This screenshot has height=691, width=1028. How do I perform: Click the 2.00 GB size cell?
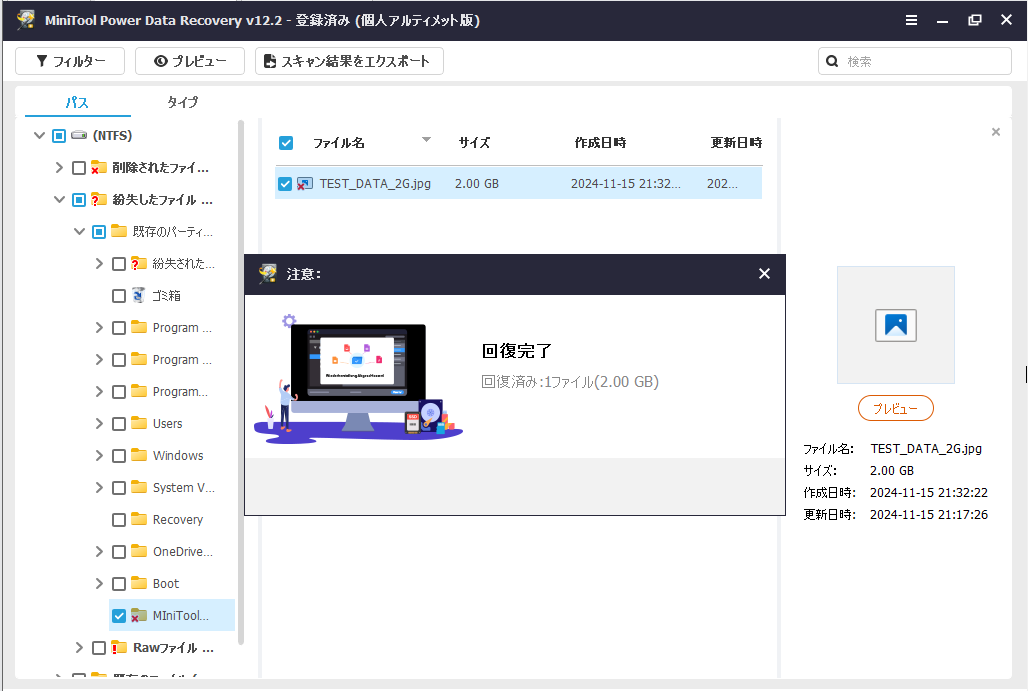[x=477, y=184]
